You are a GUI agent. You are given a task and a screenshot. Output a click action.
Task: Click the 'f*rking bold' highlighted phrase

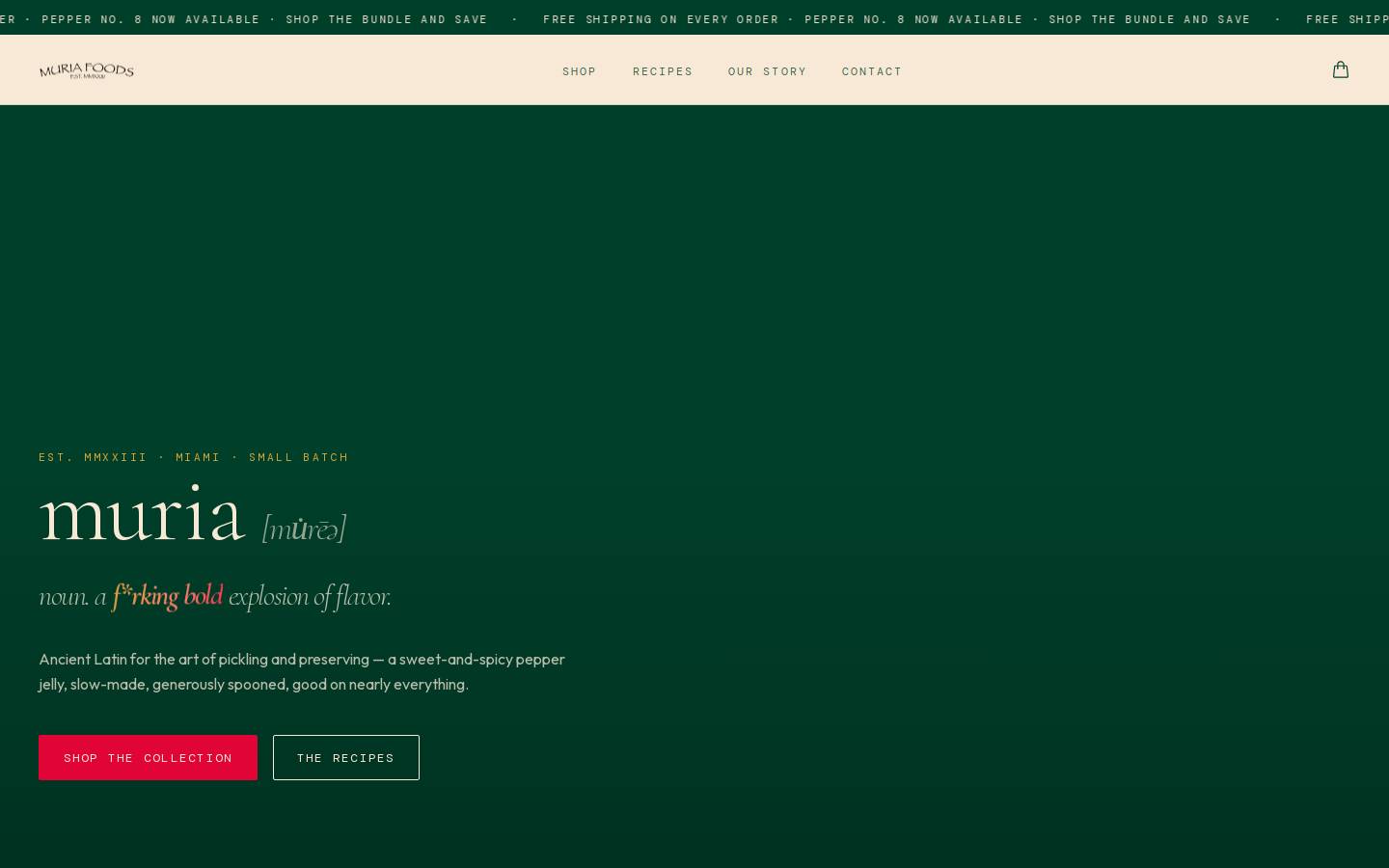pyautogui.click(x=168, y=596)
